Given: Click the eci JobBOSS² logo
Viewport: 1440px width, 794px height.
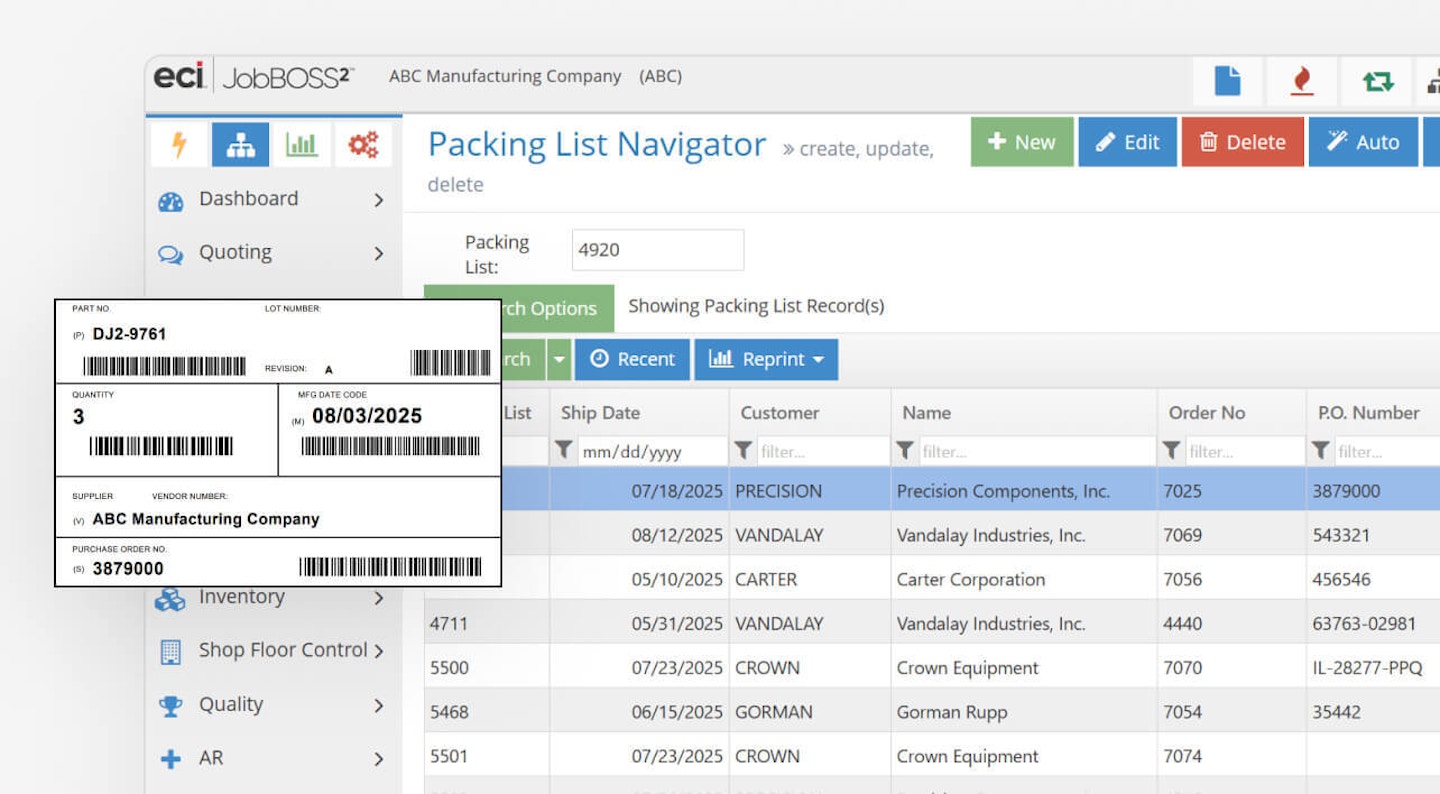Looking at the screenshot, I should [x=253, y=77].
